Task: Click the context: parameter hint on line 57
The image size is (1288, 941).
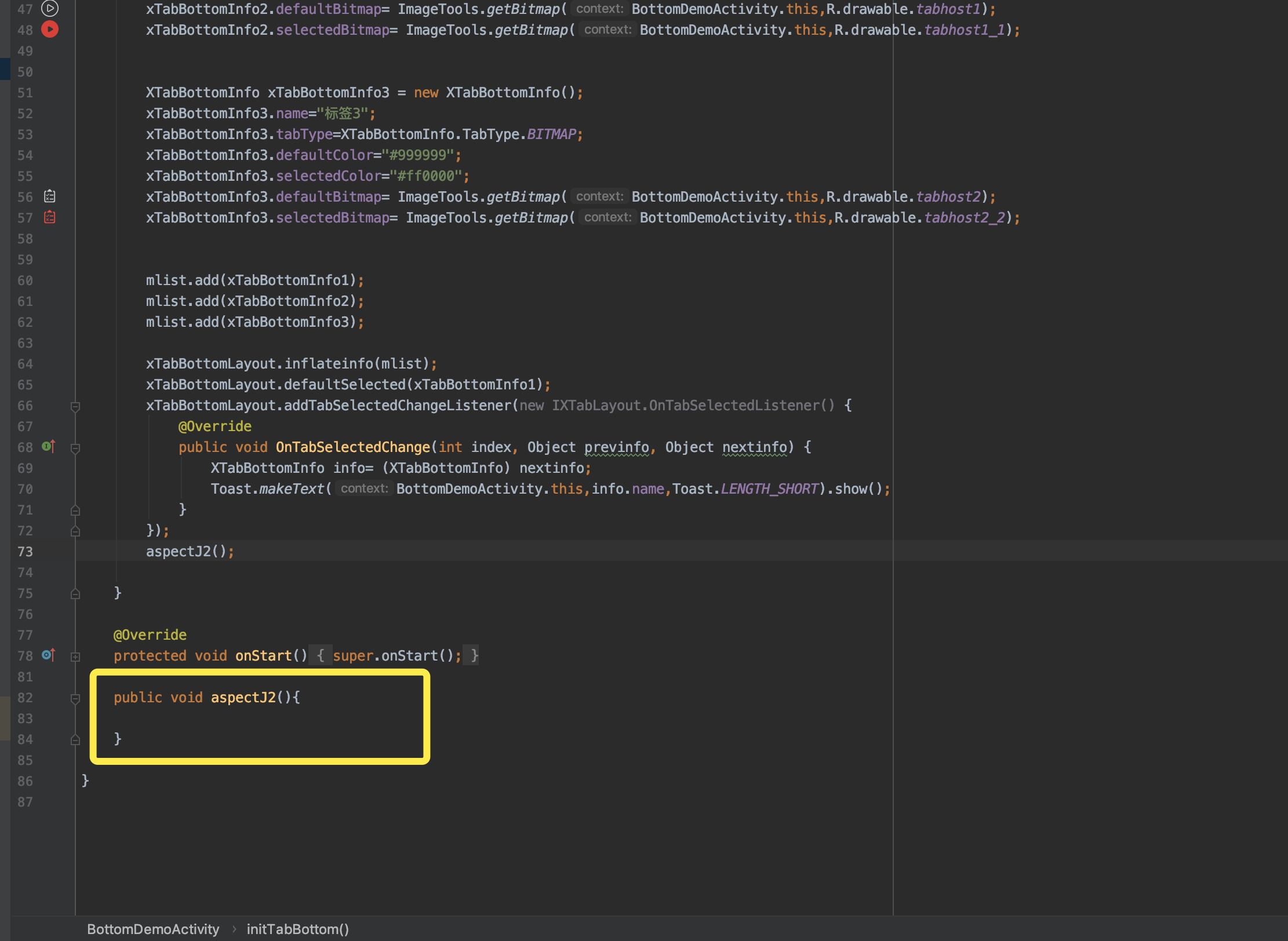Action: [x=607, y=217]
